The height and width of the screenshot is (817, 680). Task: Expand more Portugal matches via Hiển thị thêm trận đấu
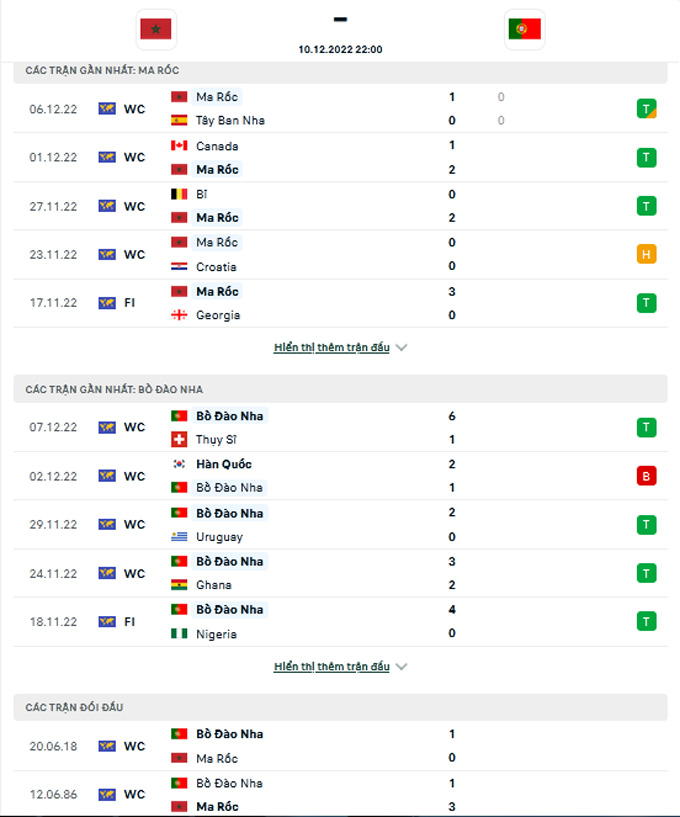click(331, 666)
